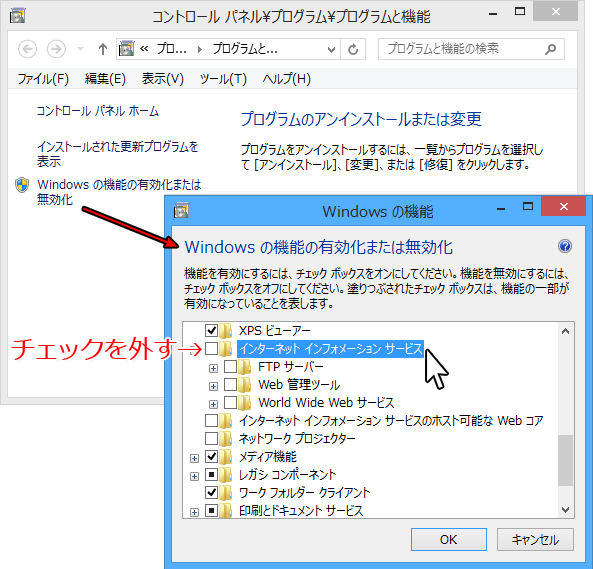Click the Forward arrow in Control Panel window
Viewport: 593px width, 569px height.
[56, 49]
